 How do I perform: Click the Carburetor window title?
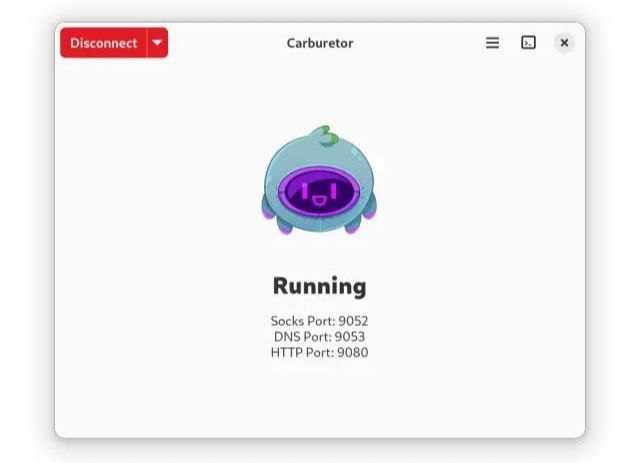(x=320, y=43)
